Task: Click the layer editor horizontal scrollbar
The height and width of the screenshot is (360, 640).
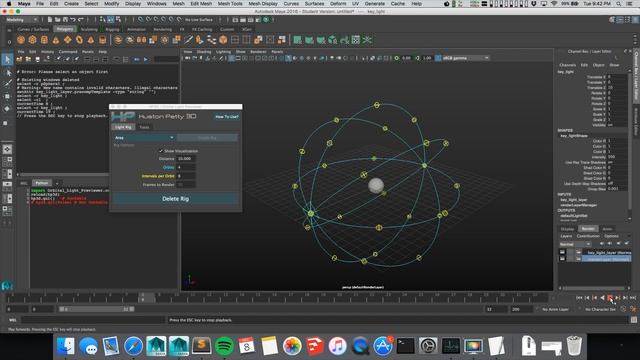Action: point(594,288)
